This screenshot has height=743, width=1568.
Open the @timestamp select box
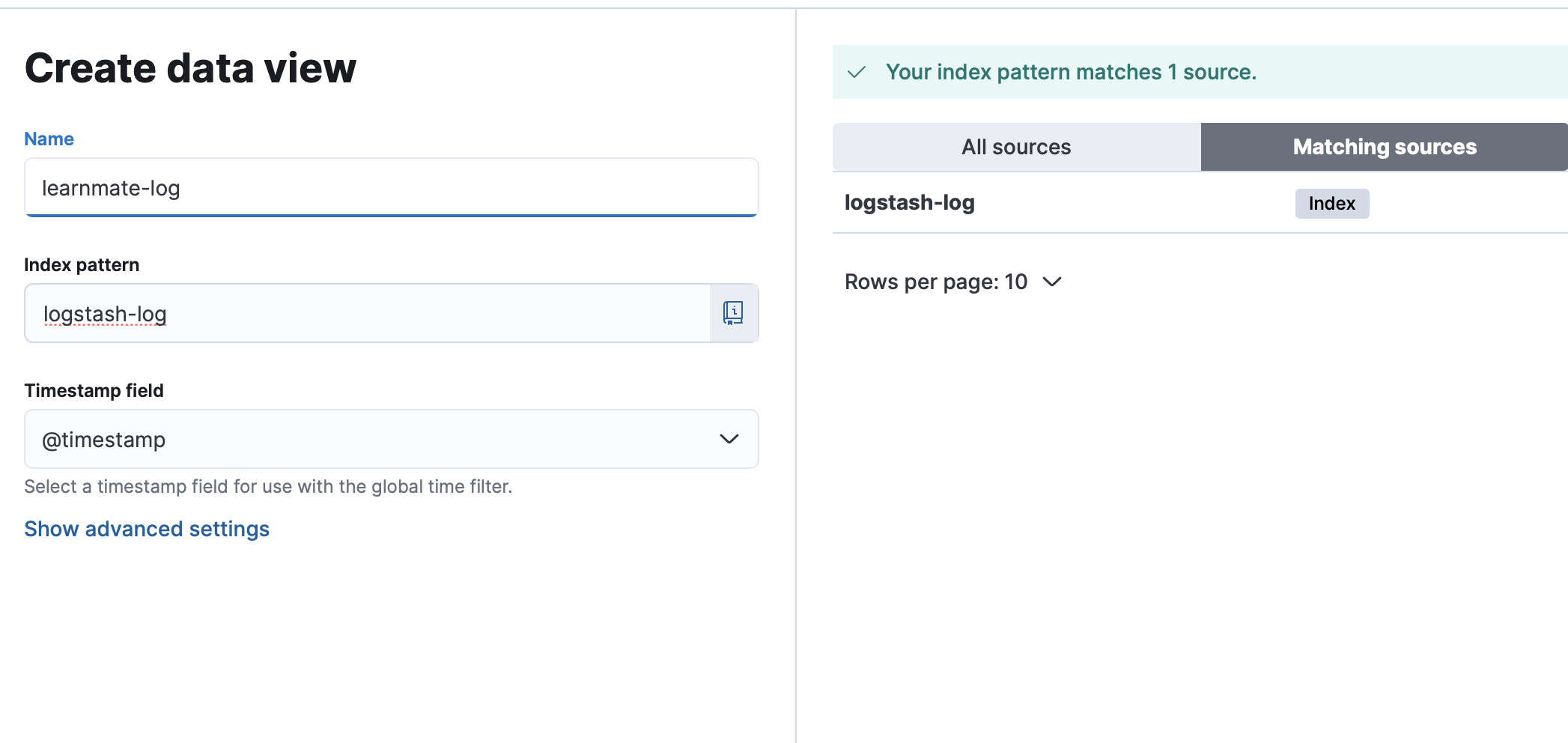click(374, 439)
